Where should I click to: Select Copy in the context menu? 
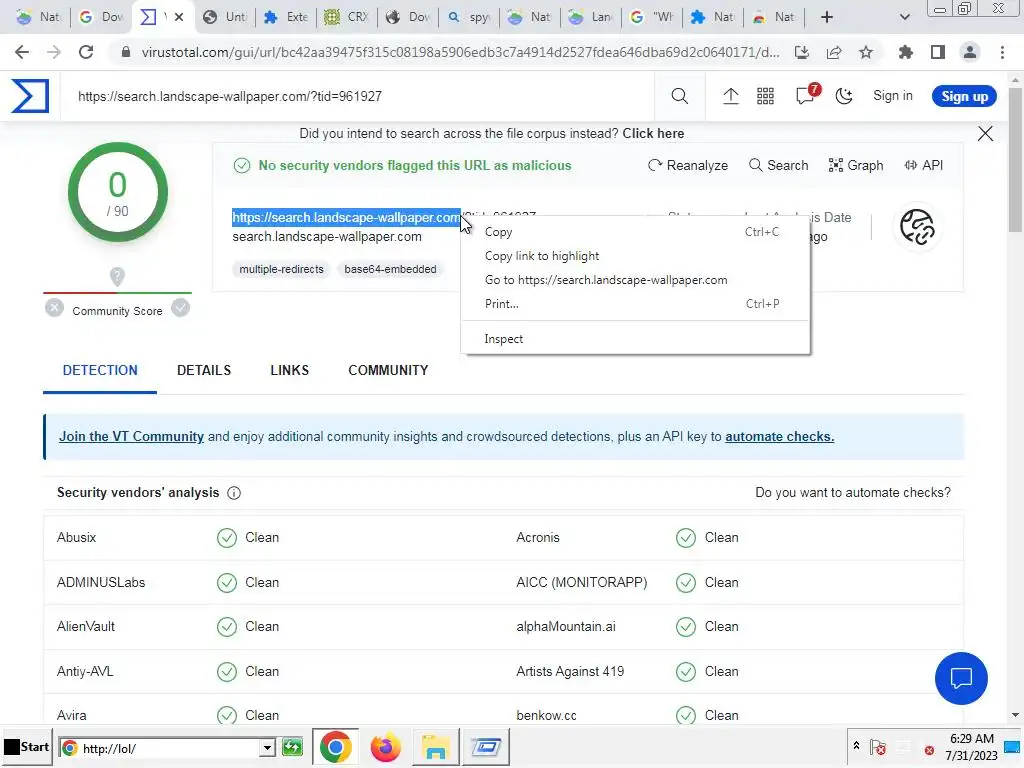635,232
